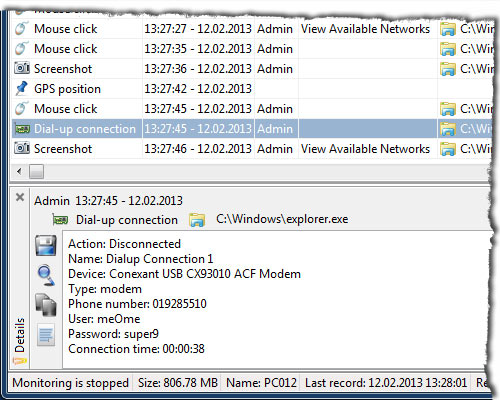Viewport: 500px width, 400px height.
Task: Close the Details panel with X
Action: coord(20,197)
